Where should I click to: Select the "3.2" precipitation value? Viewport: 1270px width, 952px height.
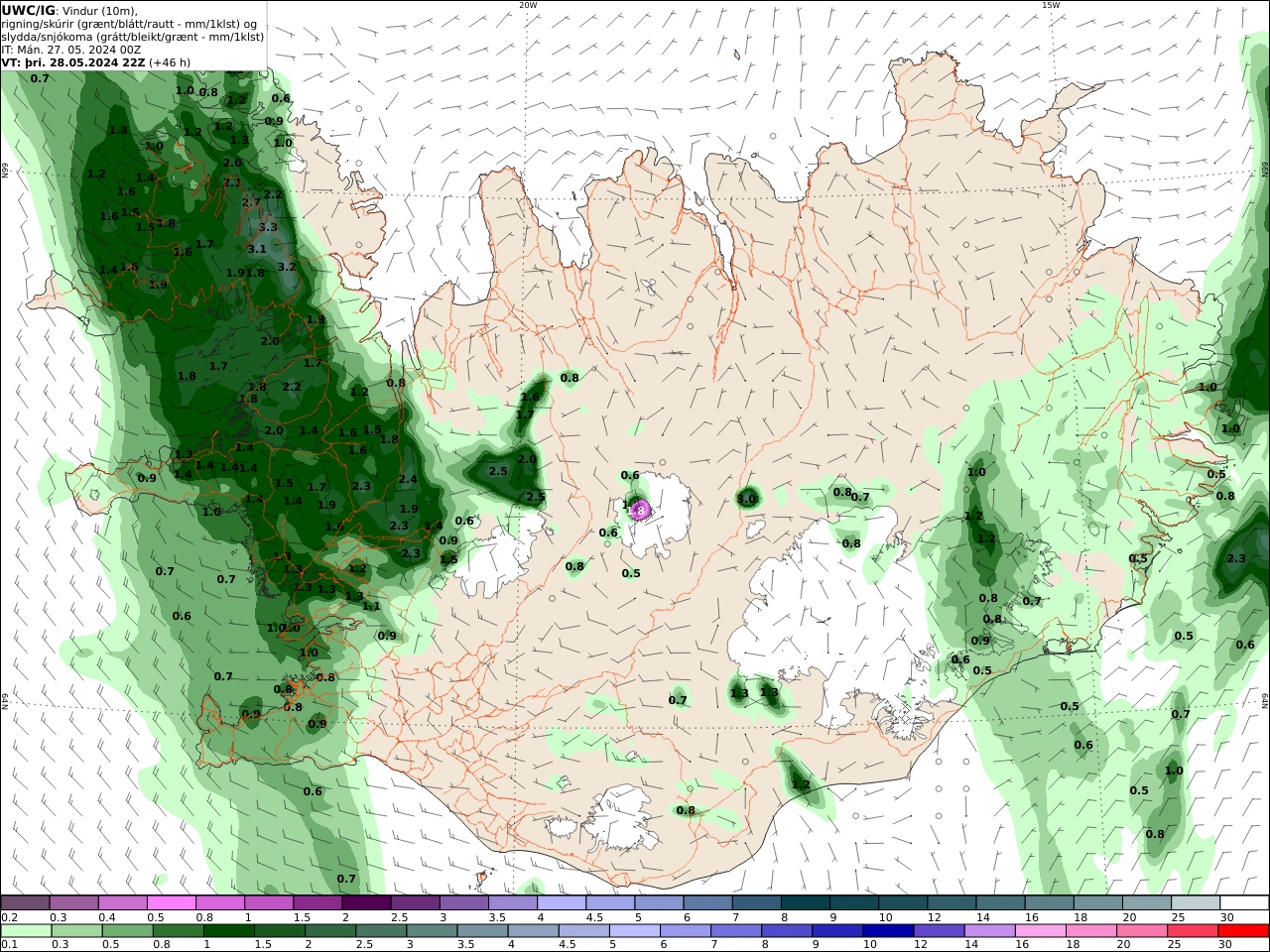(287, 267)
